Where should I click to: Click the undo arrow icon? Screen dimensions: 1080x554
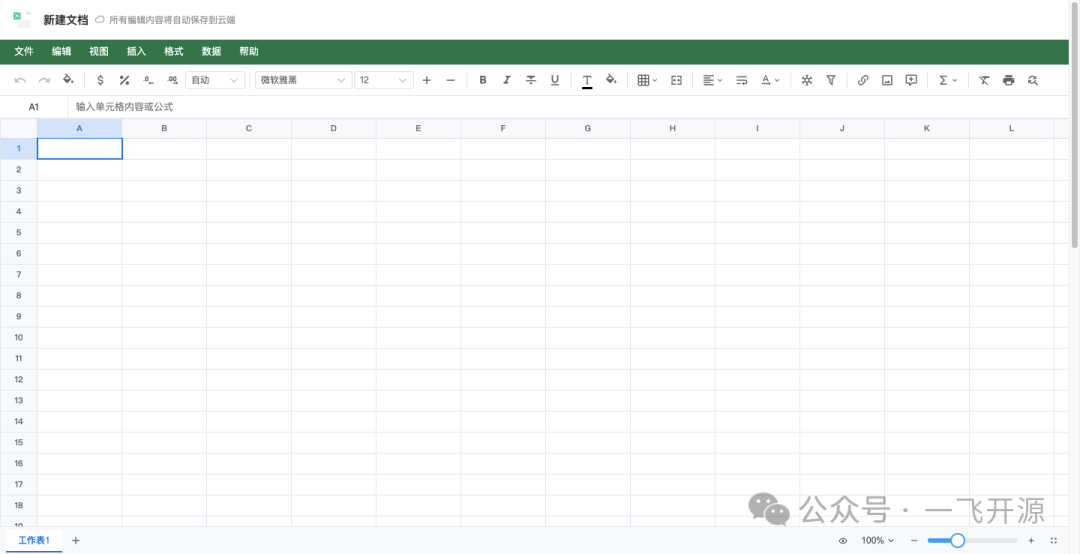point(21,81)
